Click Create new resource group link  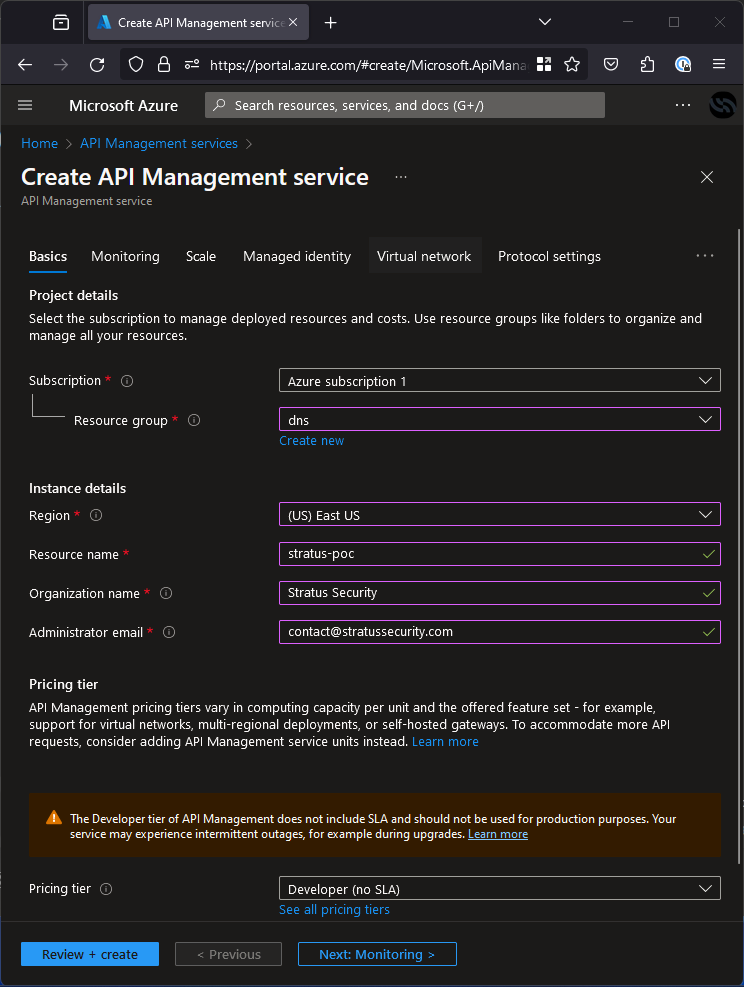(312, 441)
